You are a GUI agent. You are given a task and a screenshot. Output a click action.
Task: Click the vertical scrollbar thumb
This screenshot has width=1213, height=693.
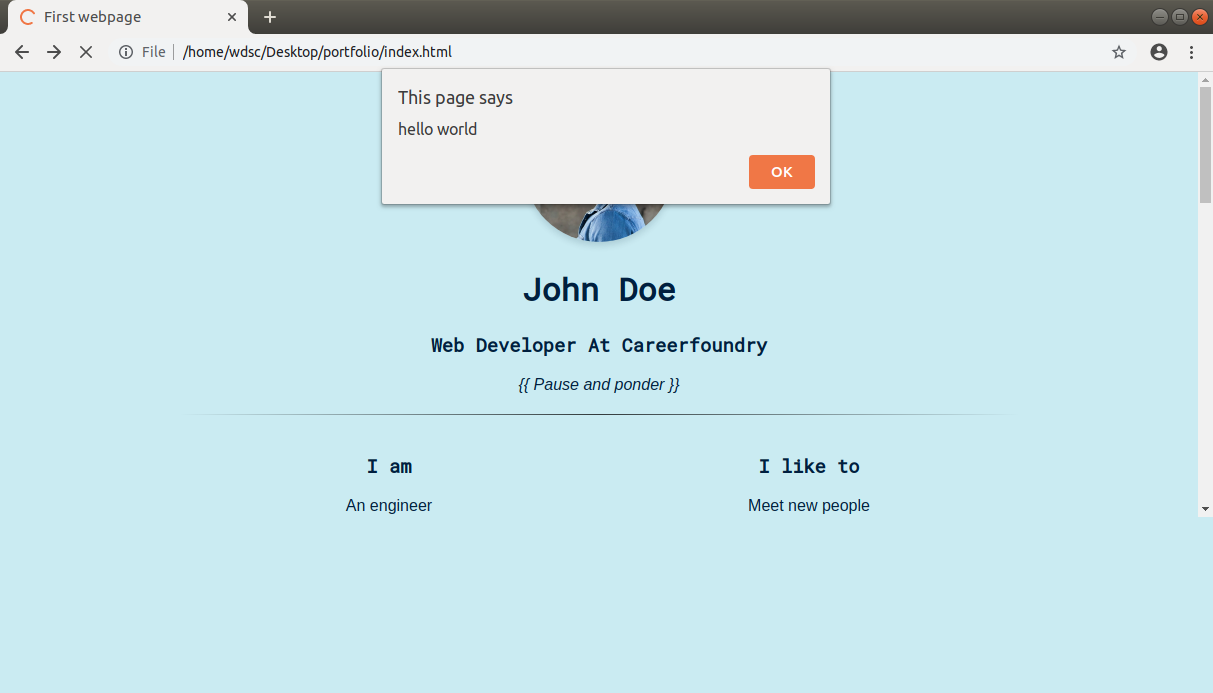point(1205,145)
